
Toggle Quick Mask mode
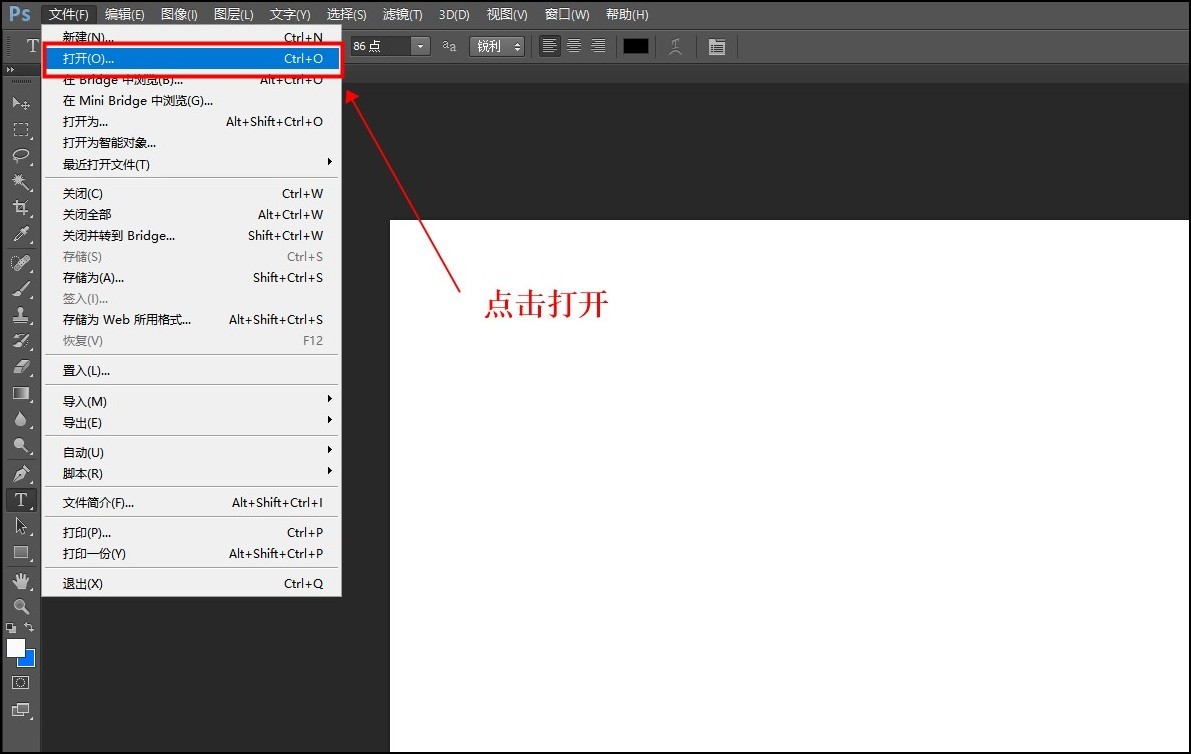tap(20, 682)
